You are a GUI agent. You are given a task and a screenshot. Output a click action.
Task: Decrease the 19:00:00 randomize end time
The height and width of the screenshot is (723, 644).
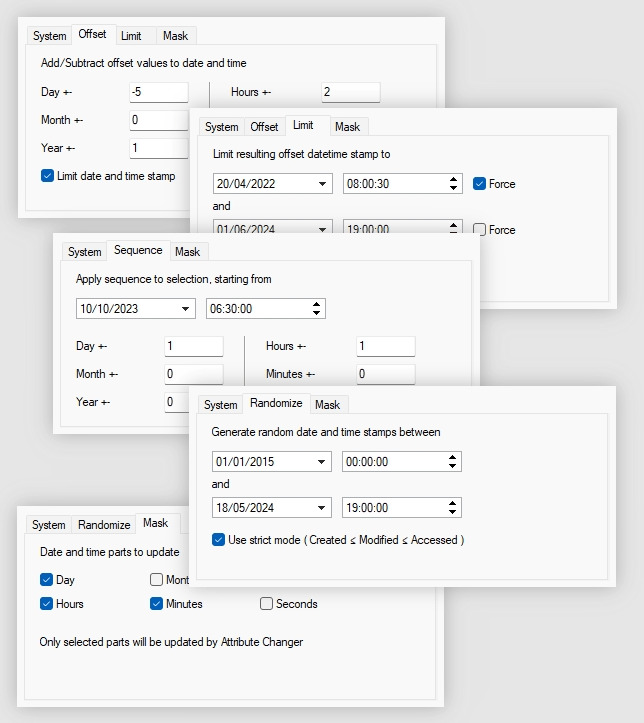coord(453,512)
